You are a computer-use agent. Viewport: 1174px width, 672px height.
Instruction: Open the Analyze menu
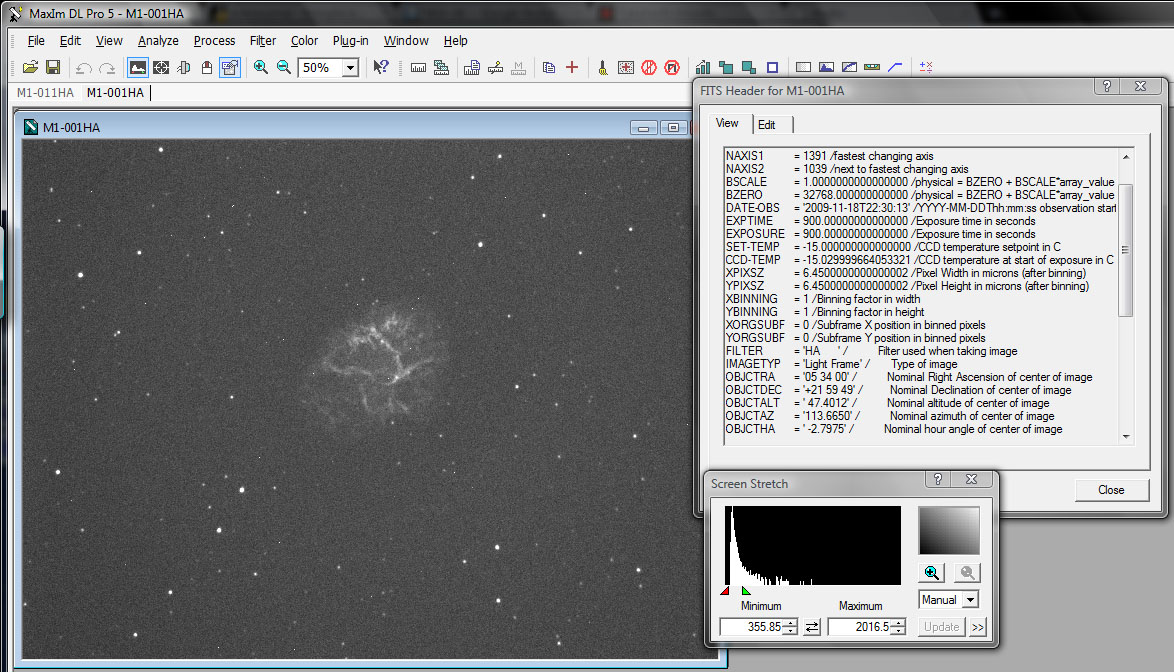[x=158, y=40]
